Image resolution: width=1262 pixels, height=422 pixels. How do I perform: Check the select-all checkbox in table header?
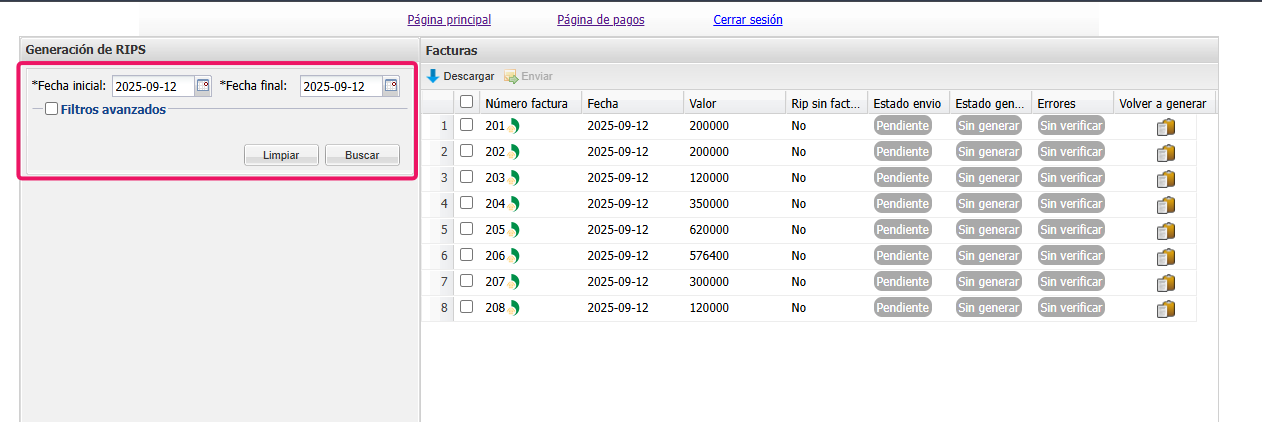tap(466, 102)
